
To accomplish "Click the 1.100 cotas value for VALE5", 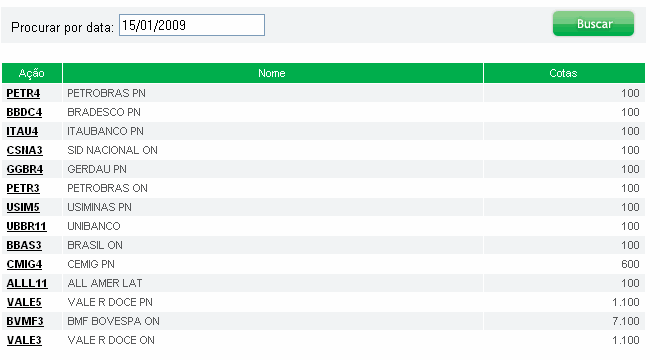I will [x=626, y=302].
